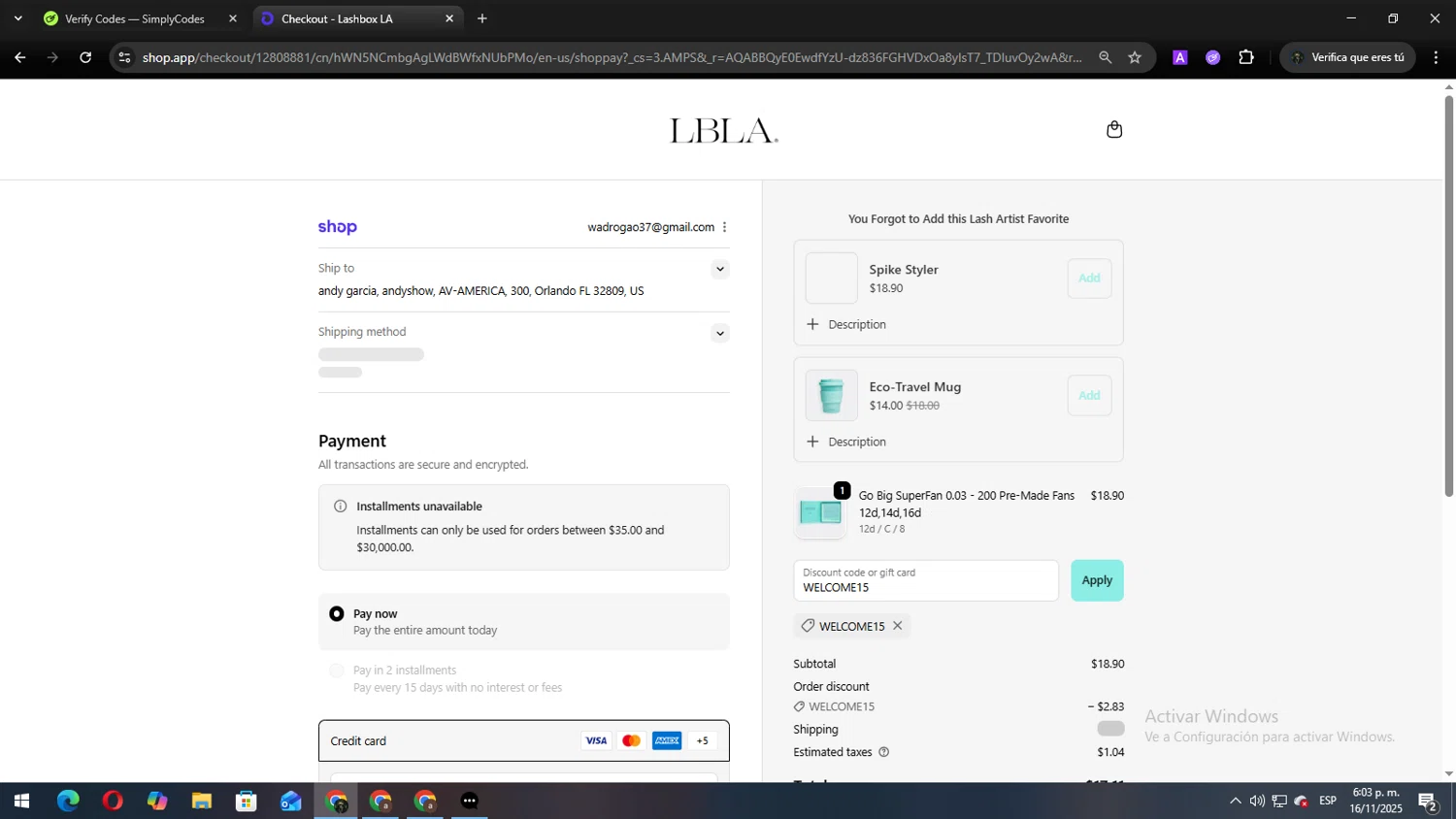The image size is (1456, 819).
Task: Open the Extensions puzzle icon
Action: click(1246, 57)
